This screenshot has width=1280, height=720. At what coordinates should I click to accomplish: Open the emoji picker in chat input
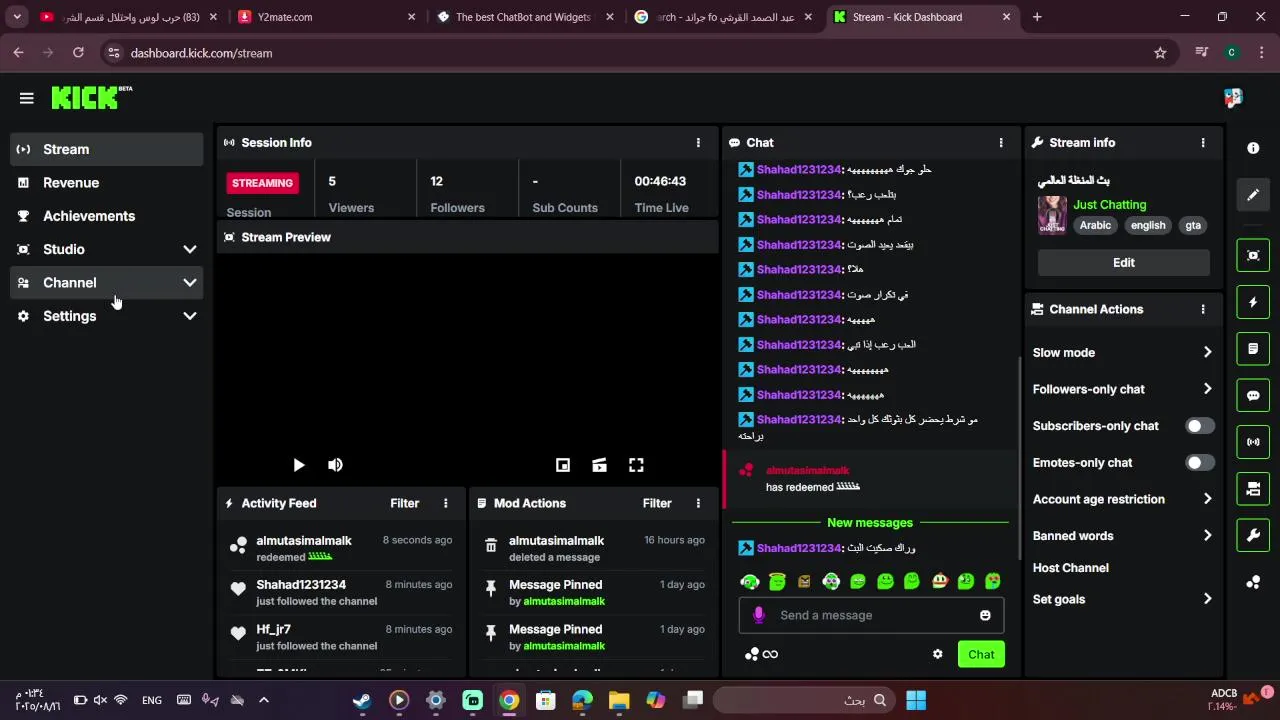point(985,615)
